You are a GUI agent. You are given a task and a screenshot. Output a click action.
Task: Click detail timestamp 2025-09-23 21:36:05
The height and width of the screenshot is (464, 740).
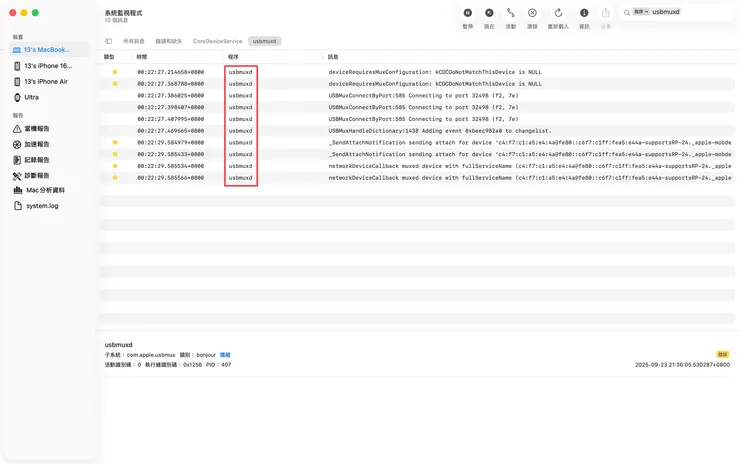682,365
